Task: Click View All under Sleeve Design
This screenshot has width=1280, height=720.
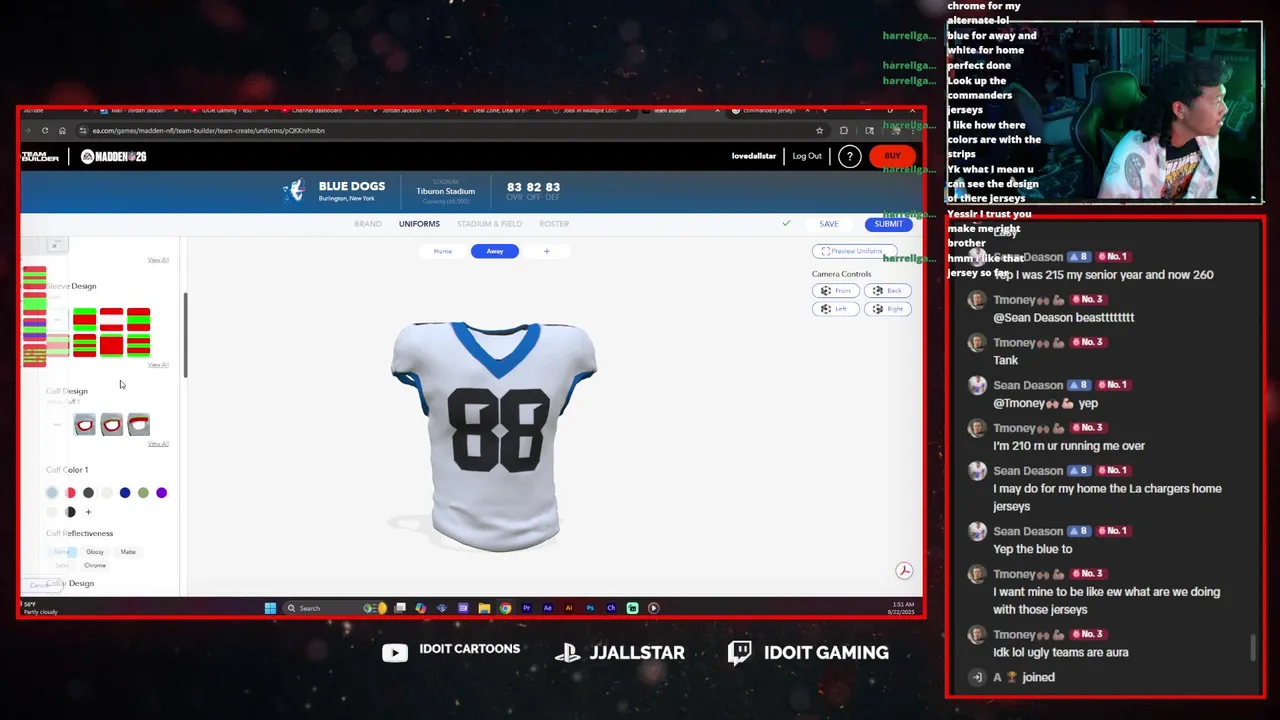Action: tap(158, 365)
